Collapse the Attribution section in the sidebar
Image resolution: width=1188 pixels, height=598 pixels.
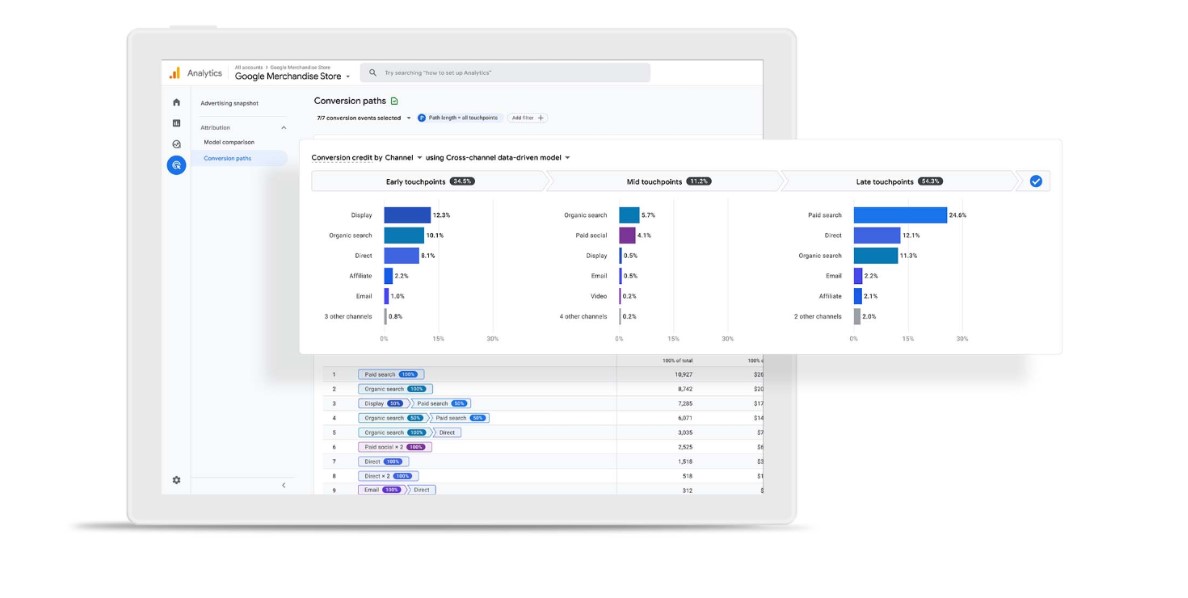pos(283,128)
